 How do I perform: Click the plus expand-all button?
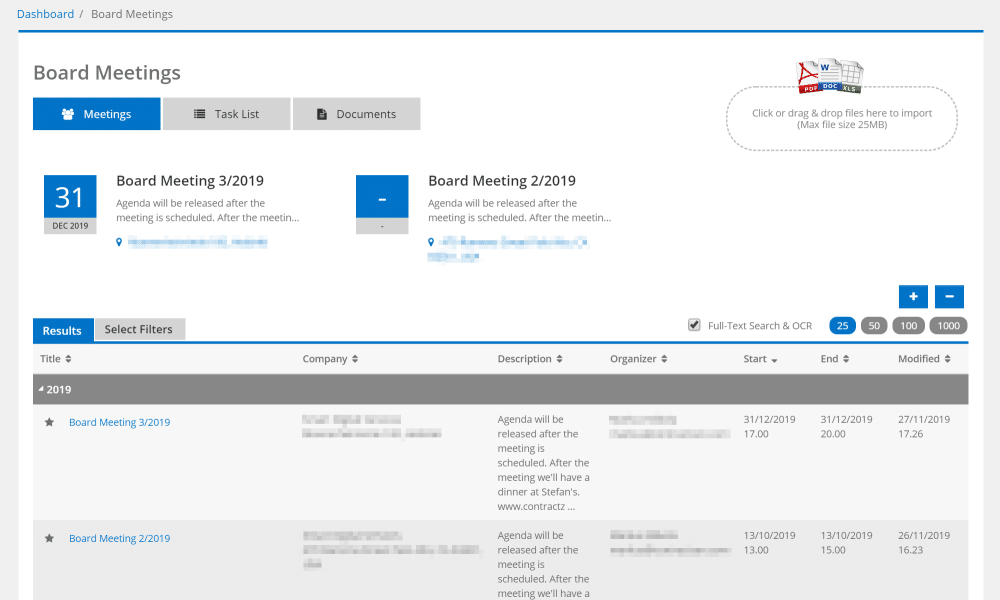pos(913,296)
